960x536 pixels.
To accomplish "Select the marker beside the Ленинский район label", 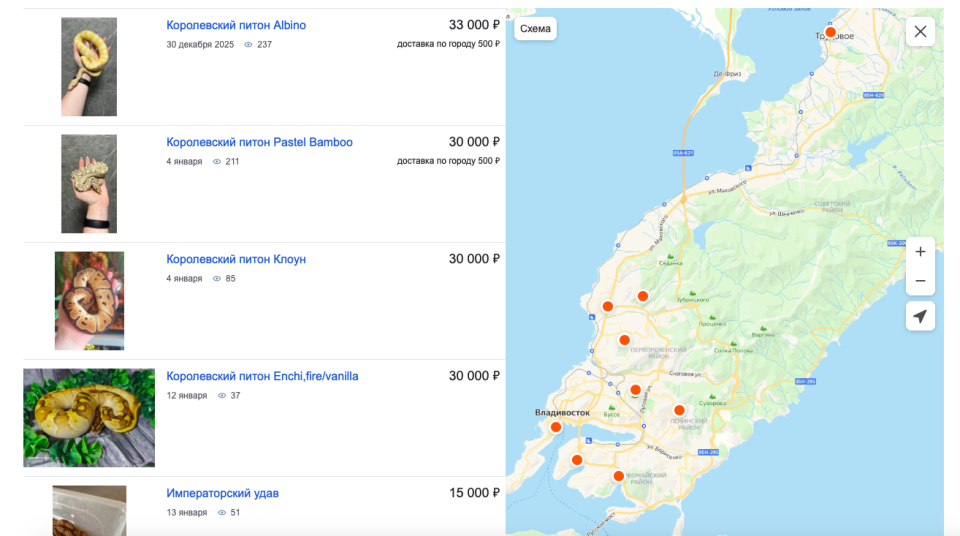I will (679, 410).
